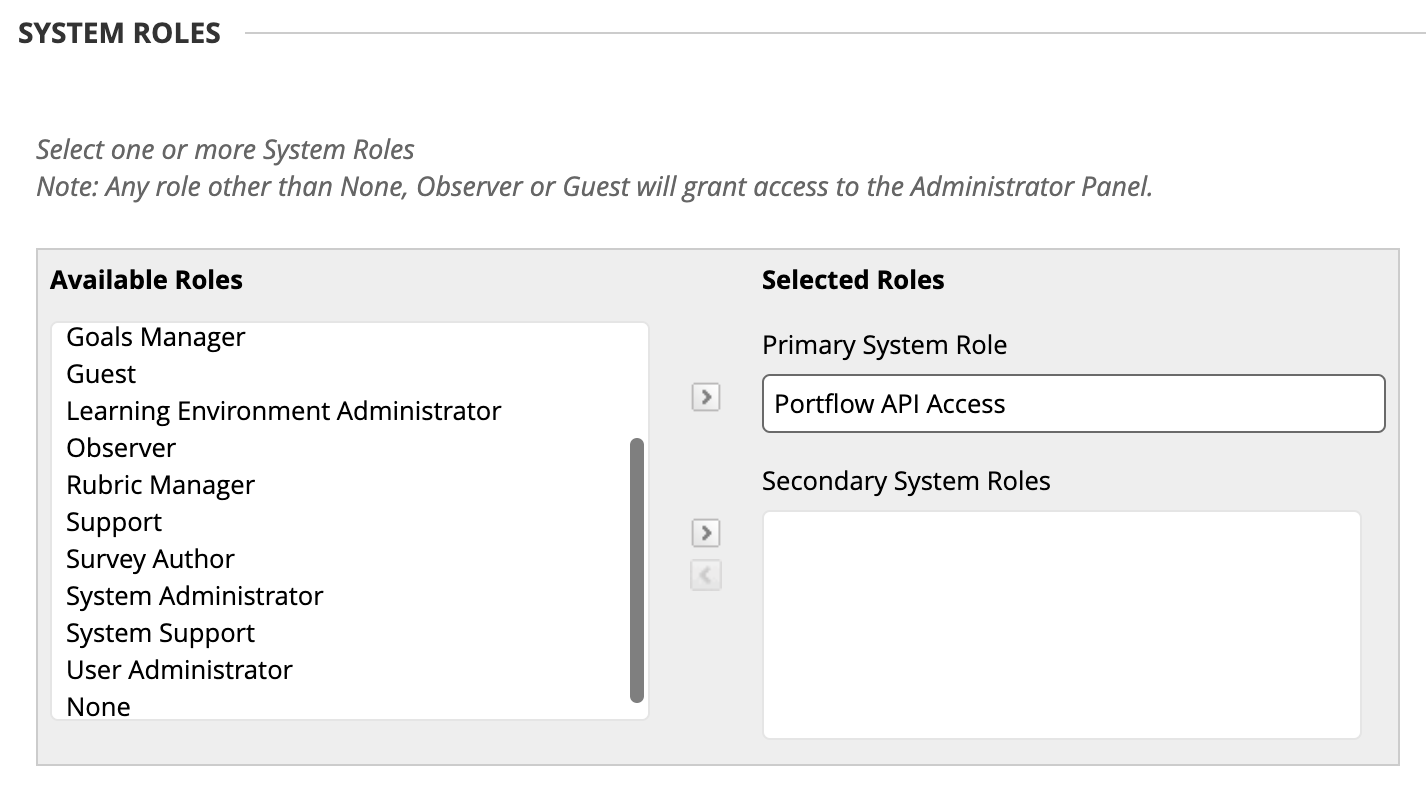This screenshot has width=1426, height=796.
Task: Click the left arrow removing secondary role
Action: 706,575
